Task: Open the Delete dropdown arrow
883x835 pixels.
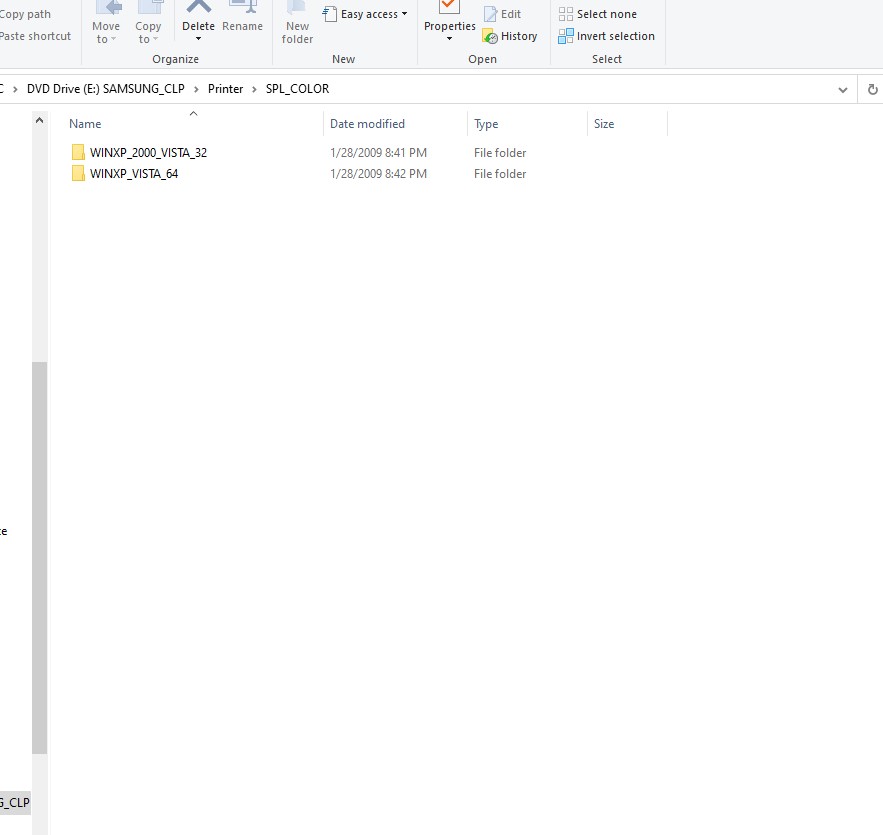Action: [x=198, y=39]
